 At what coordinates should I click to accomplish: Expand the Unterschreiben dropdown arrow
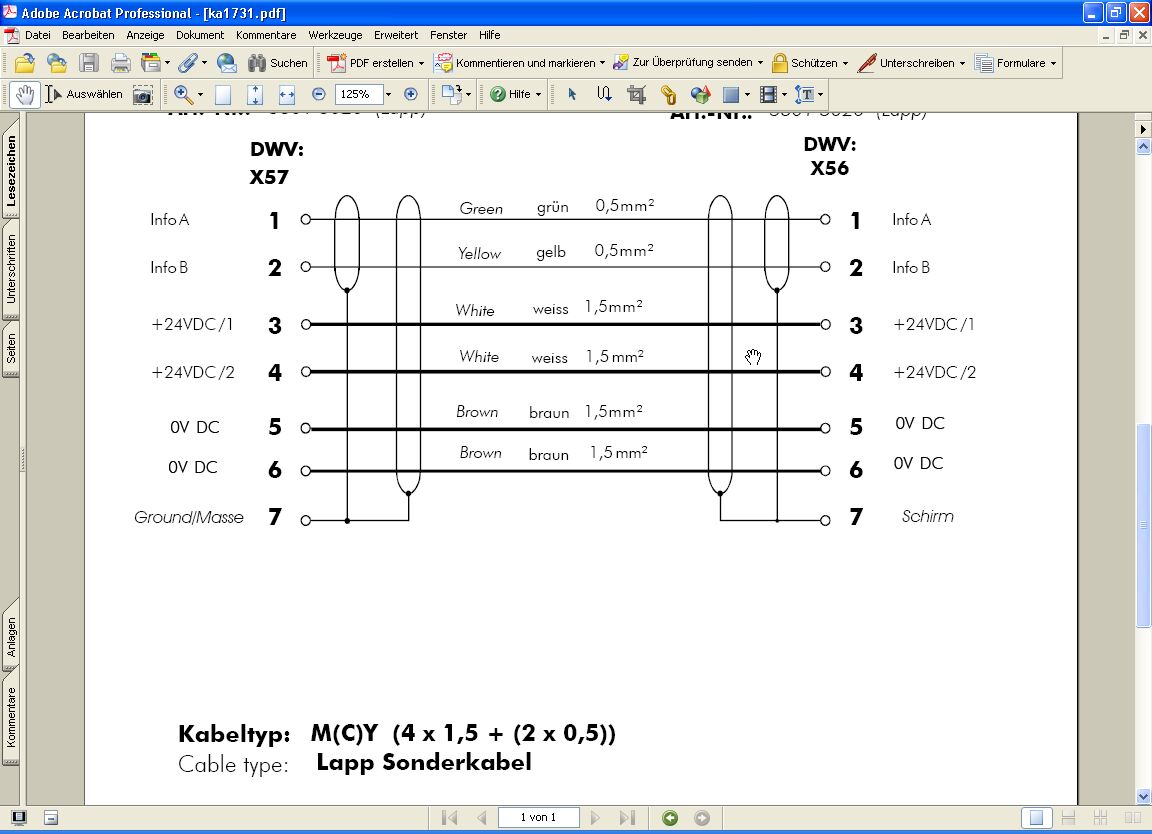962,64
